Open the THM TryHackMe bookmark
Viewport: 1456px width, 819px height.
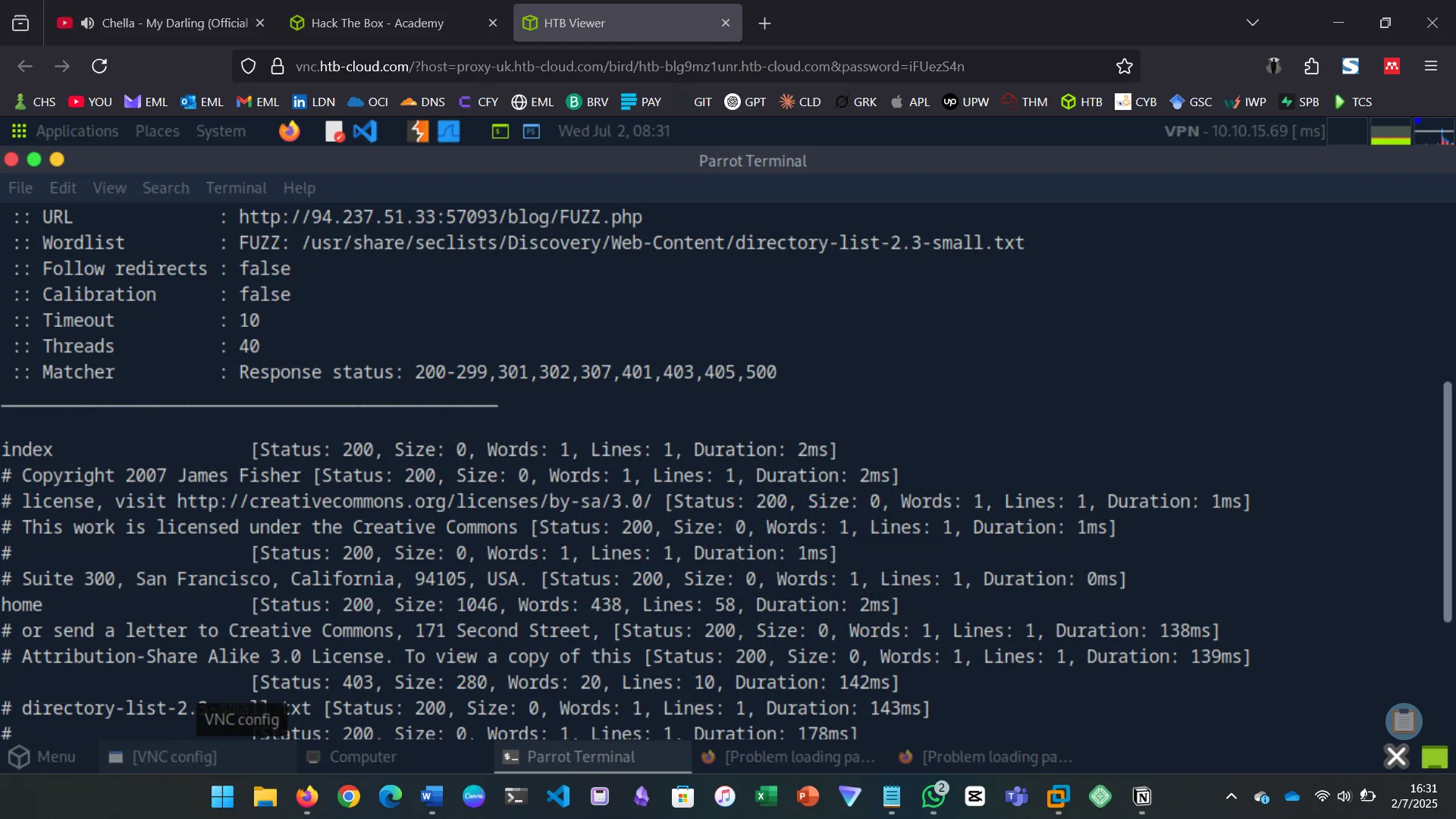1025,101
